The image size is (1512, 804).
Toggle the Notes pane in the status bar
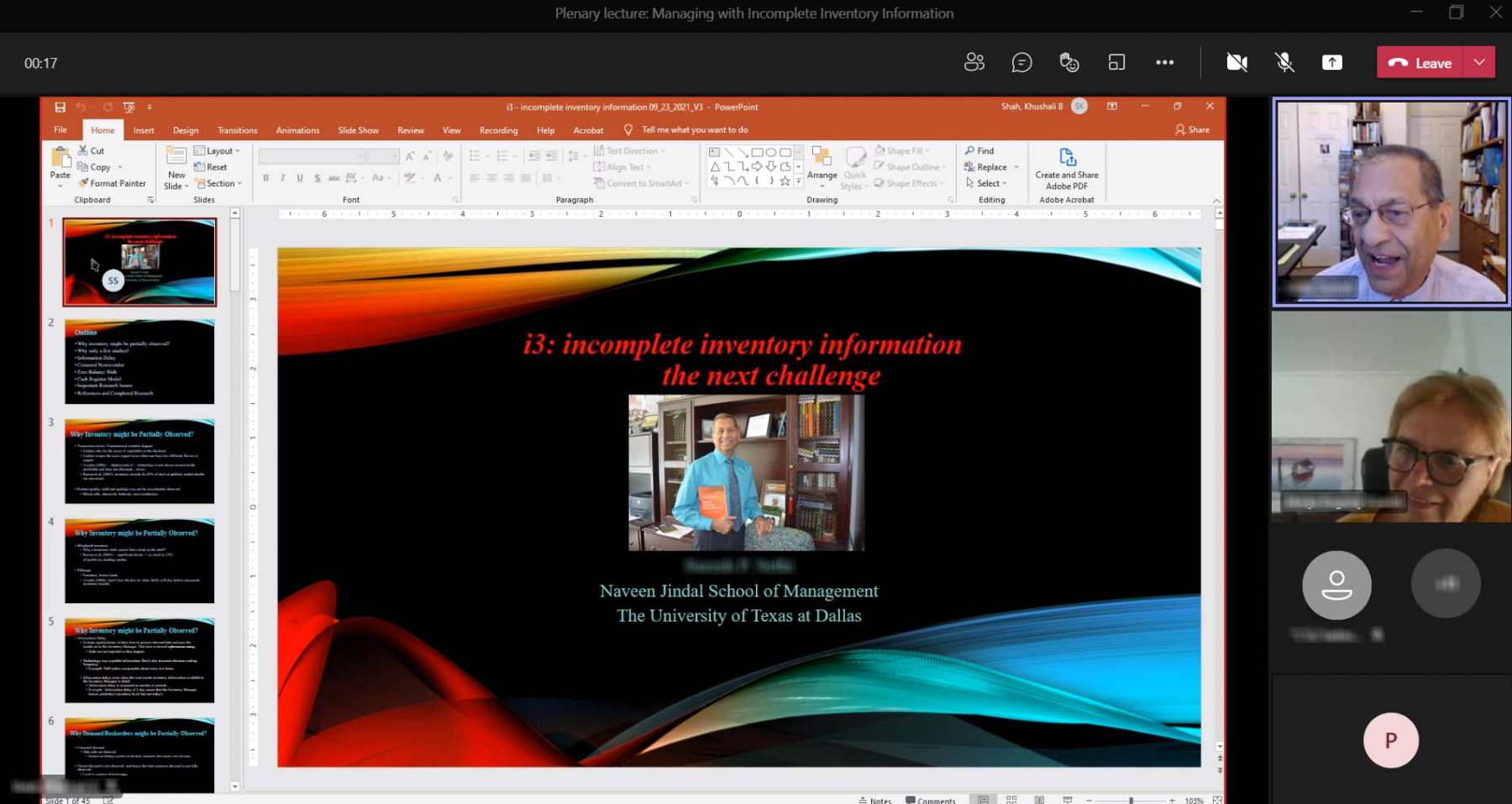(x=874, y=800)
